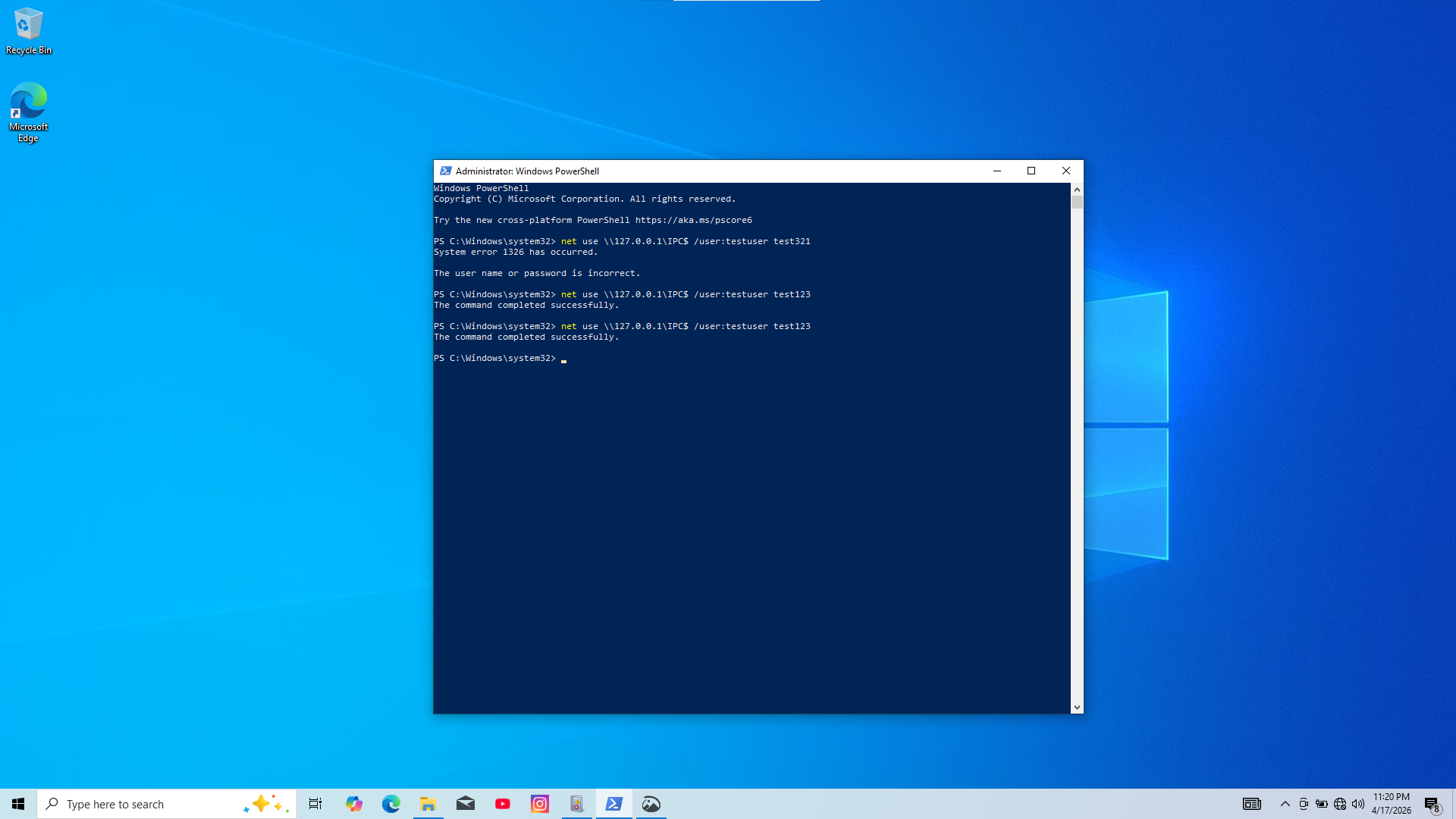Screen dimensions: 1456x819
Task: Open Microsoft Edge from the taskbar
Action: 391,804
